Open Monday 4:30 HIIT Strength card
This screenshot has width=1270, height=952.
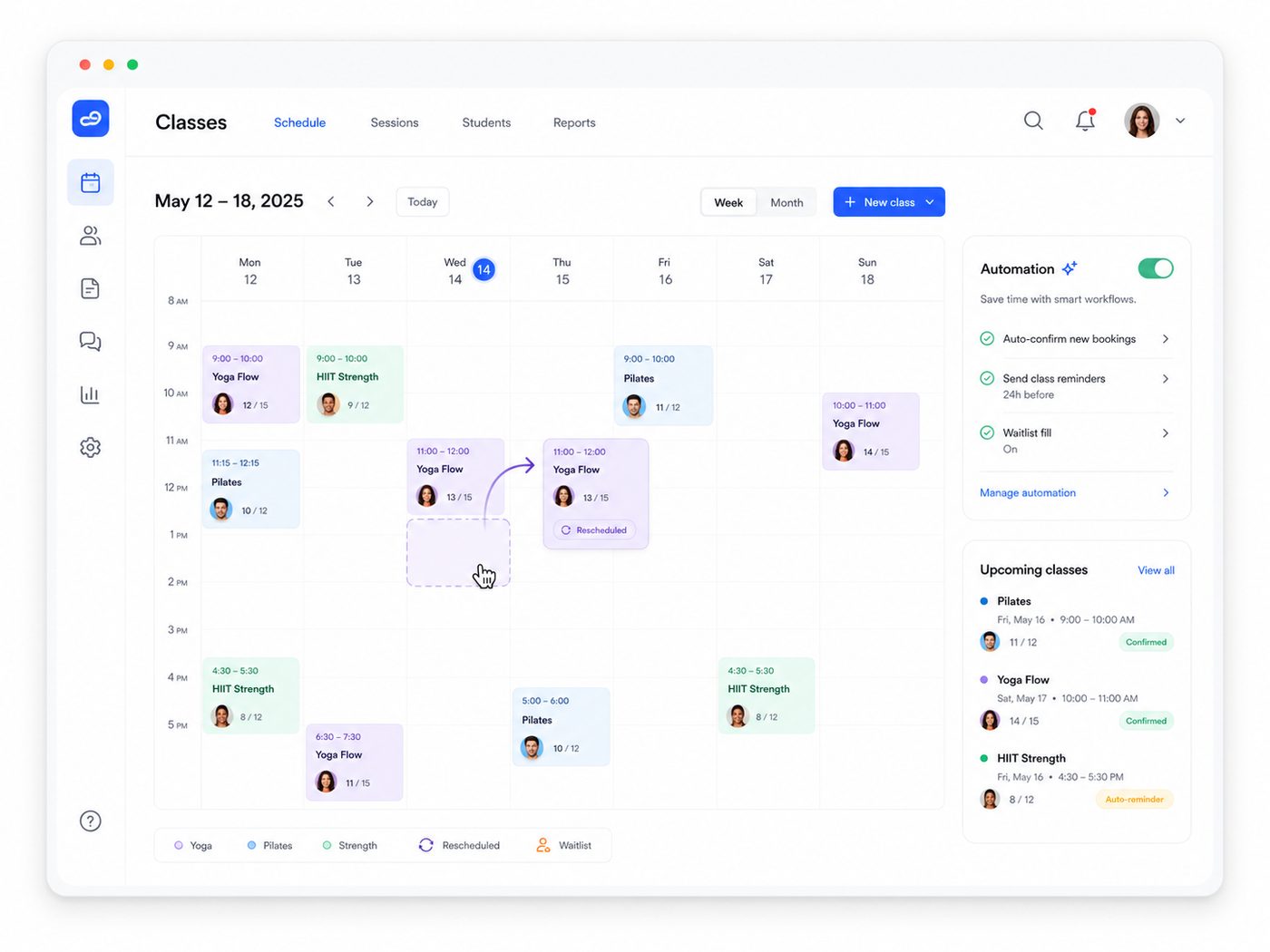pyautogui.click(x=251, y=695)
